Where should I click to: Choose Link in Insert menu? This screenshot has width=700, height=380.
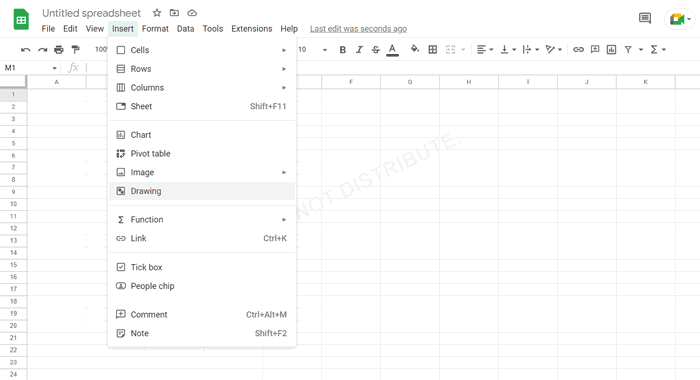pyautogui.click(x=202, y=238)
